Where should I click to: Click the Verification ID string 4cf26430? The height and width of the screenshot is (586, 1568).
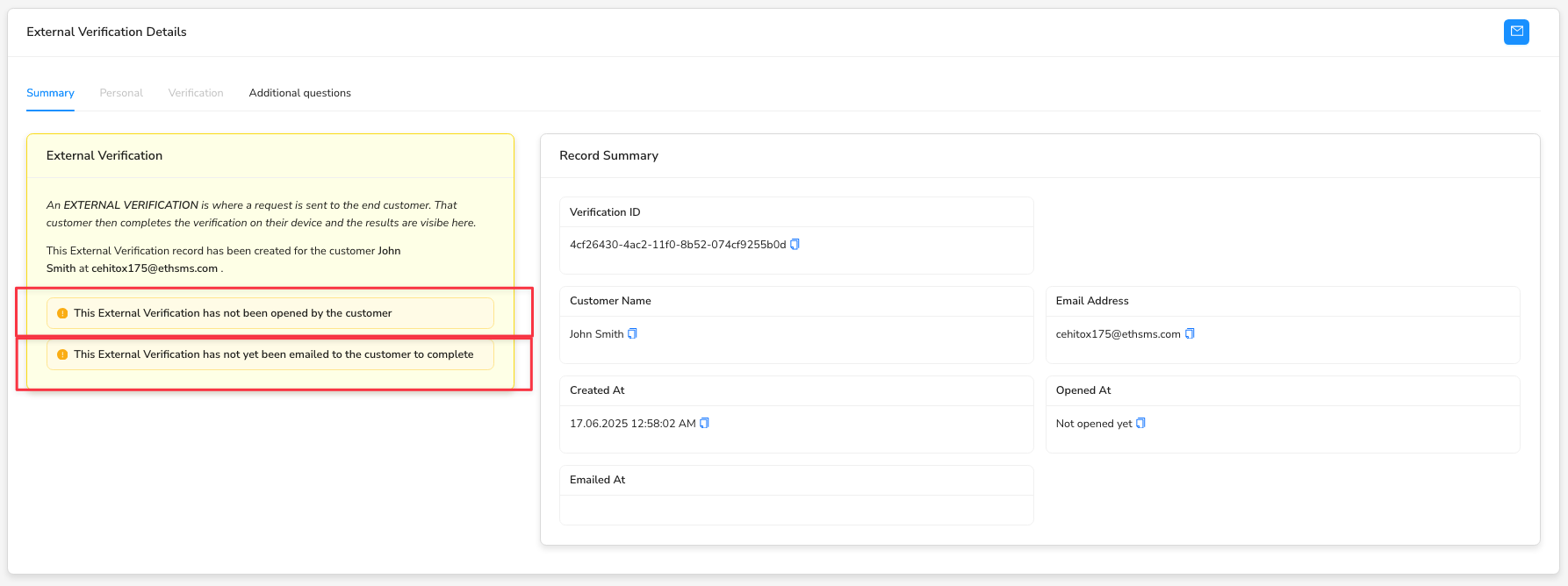(677, 245)
